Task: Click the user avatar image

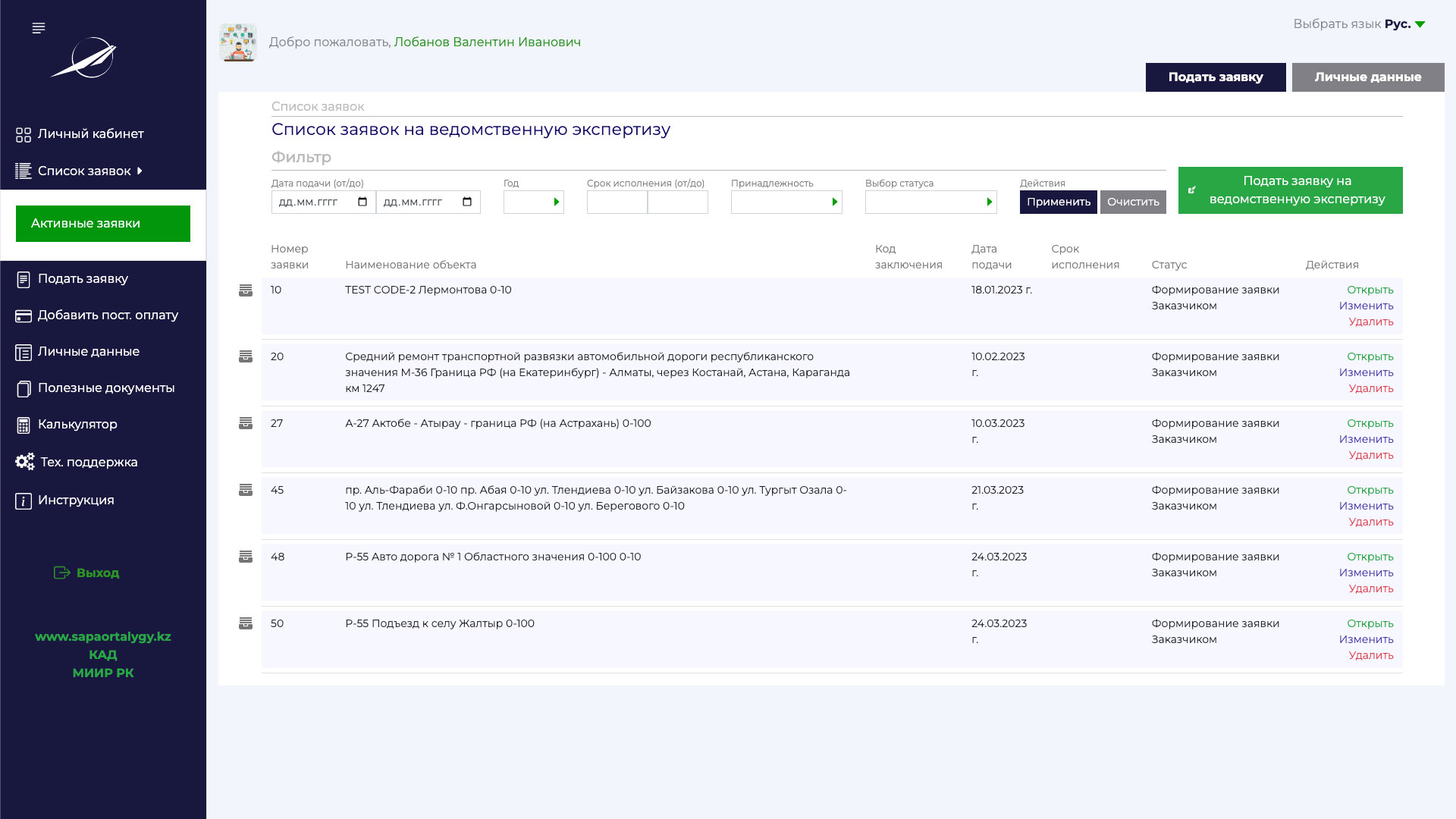Action: [238, 42]
